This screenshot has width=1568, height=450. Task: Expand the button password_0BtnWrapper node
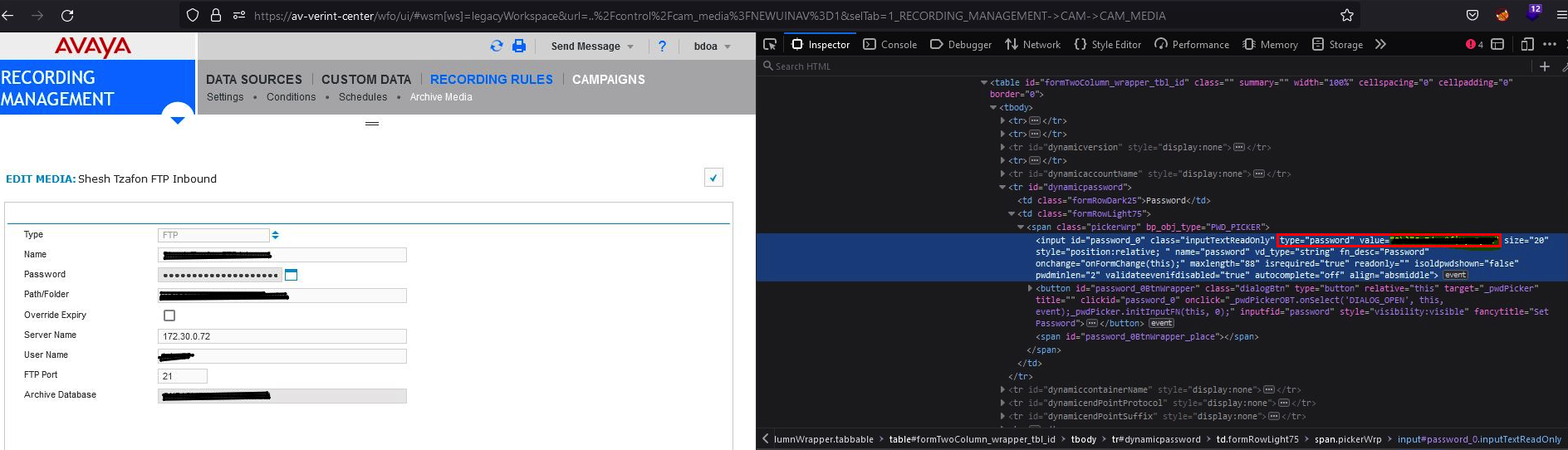(1030, 288)
